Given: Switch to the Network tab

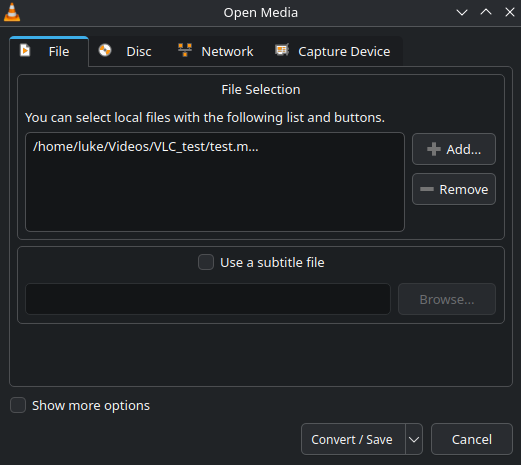Looking at the screenshot, I should point(216,52).
